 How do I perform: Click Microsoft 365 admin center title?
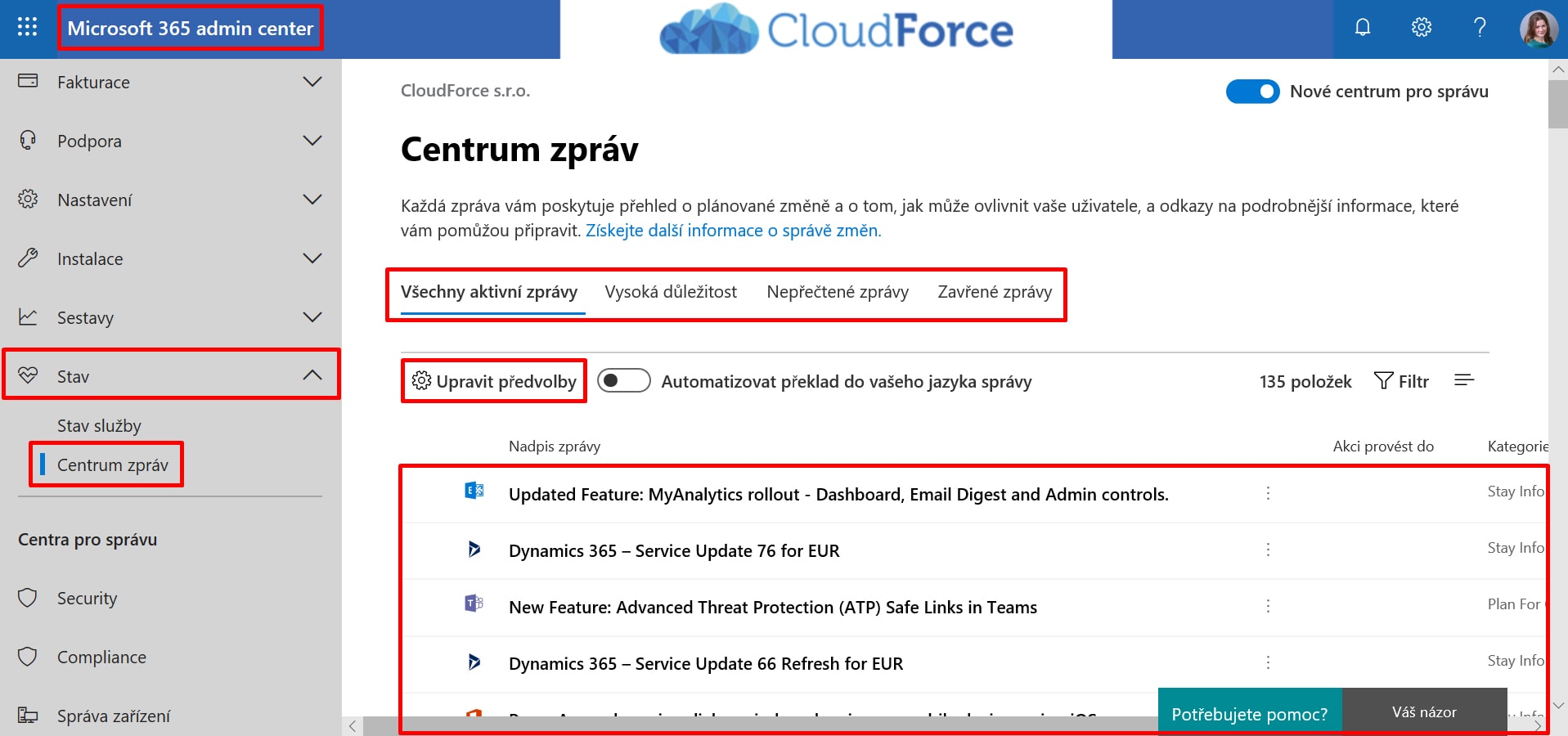(x=190, y=29)
